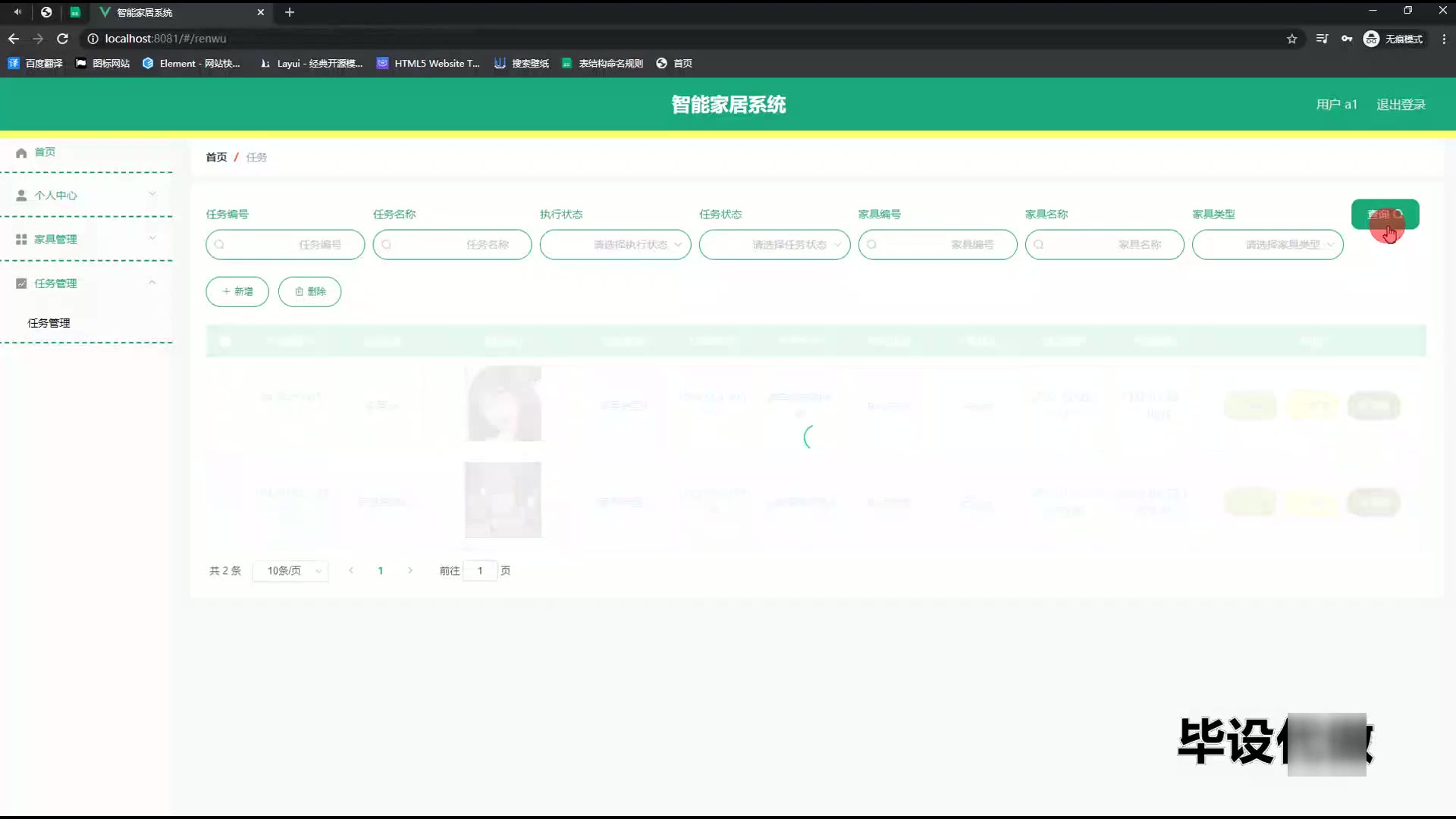Open 家具类型 dropdown selector
This screenshot has width=1456, height=819.
point(1267,245)
